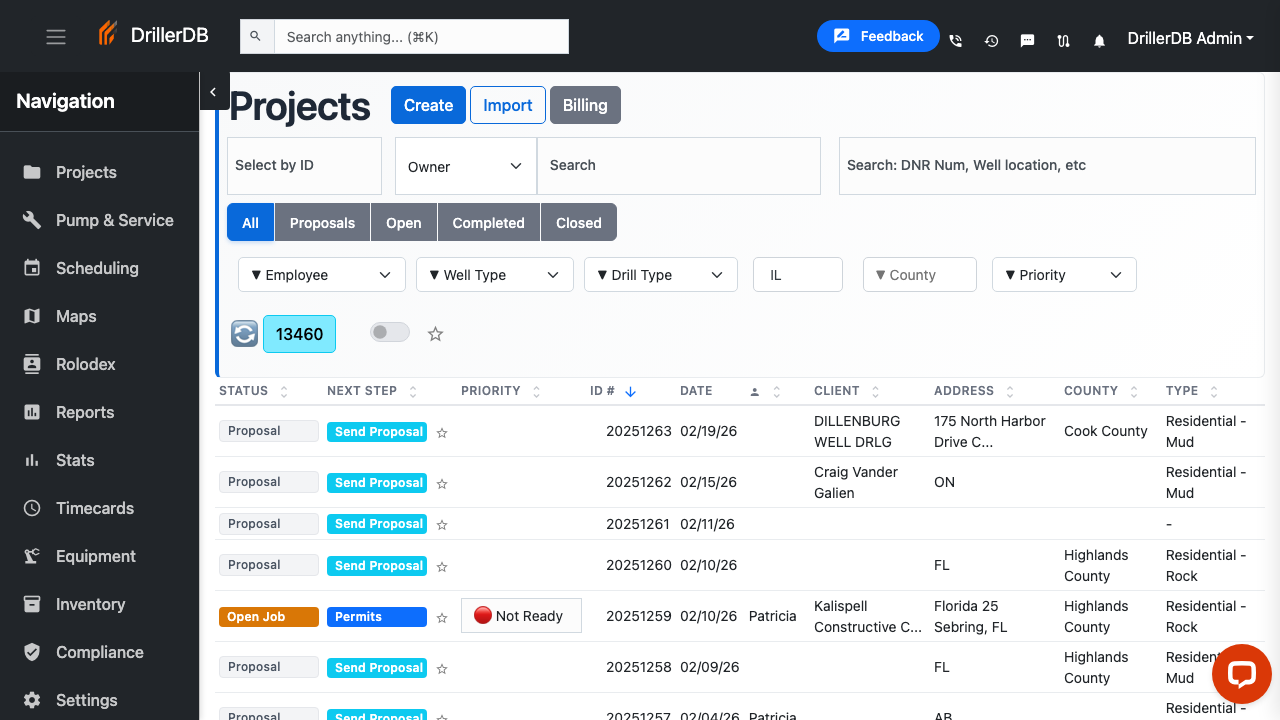1280x720 pixels.
Task: Click the Feedback button
Action: [878, 35]
